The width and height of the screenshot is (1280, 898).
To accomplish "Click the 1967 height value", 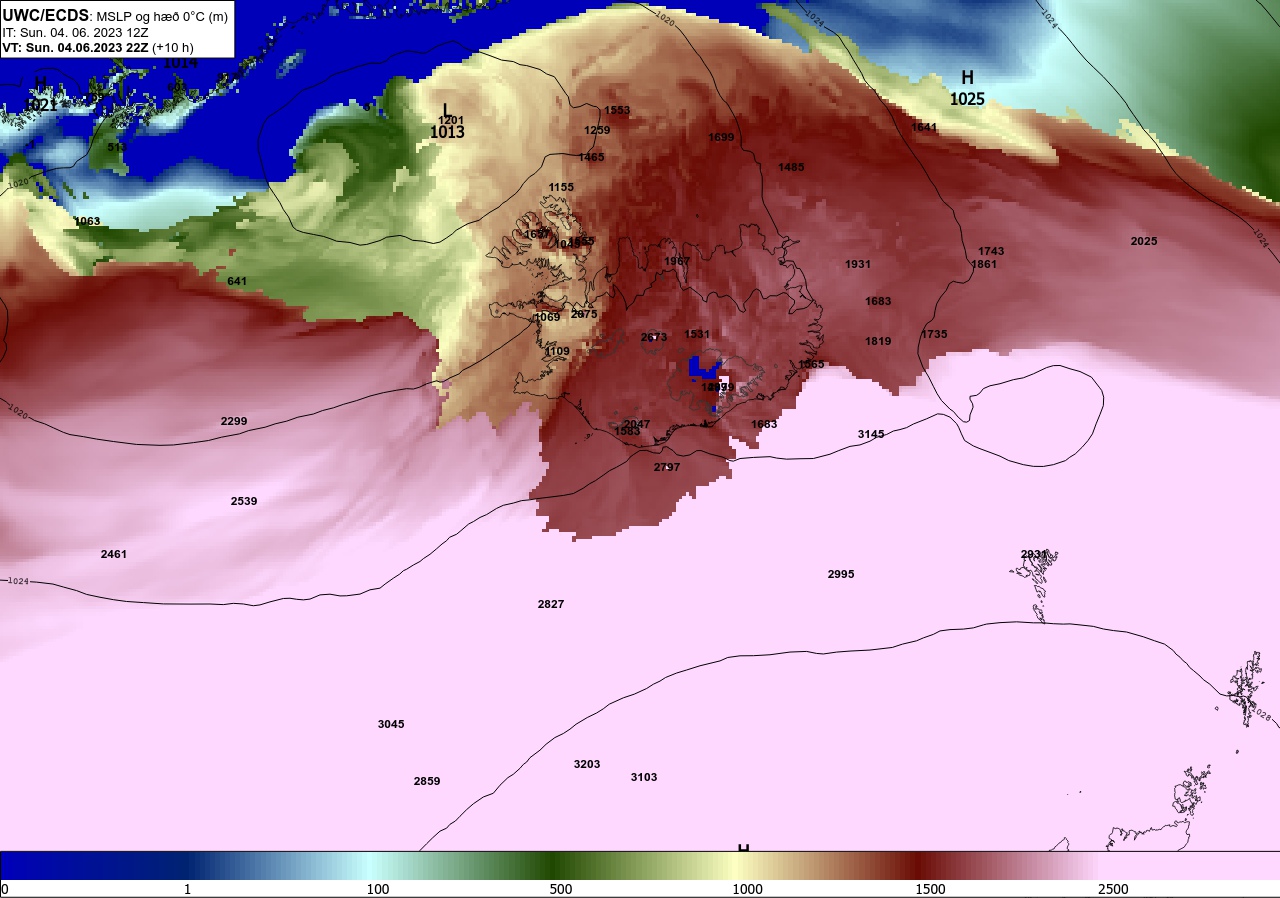I will pyautogui.click(x=677, y=261).
